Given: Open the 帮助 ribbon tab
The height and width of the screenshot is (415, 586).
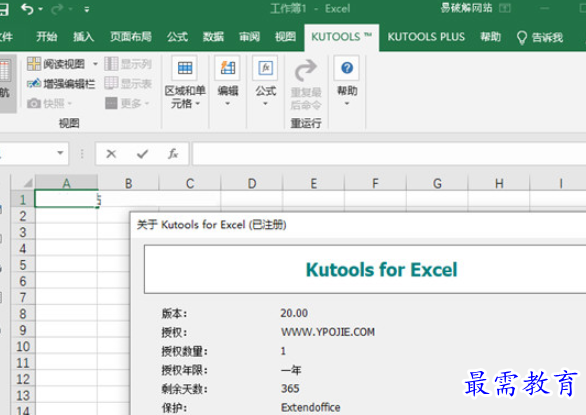Looking at the screenshot, I should [x=490, y=37].
